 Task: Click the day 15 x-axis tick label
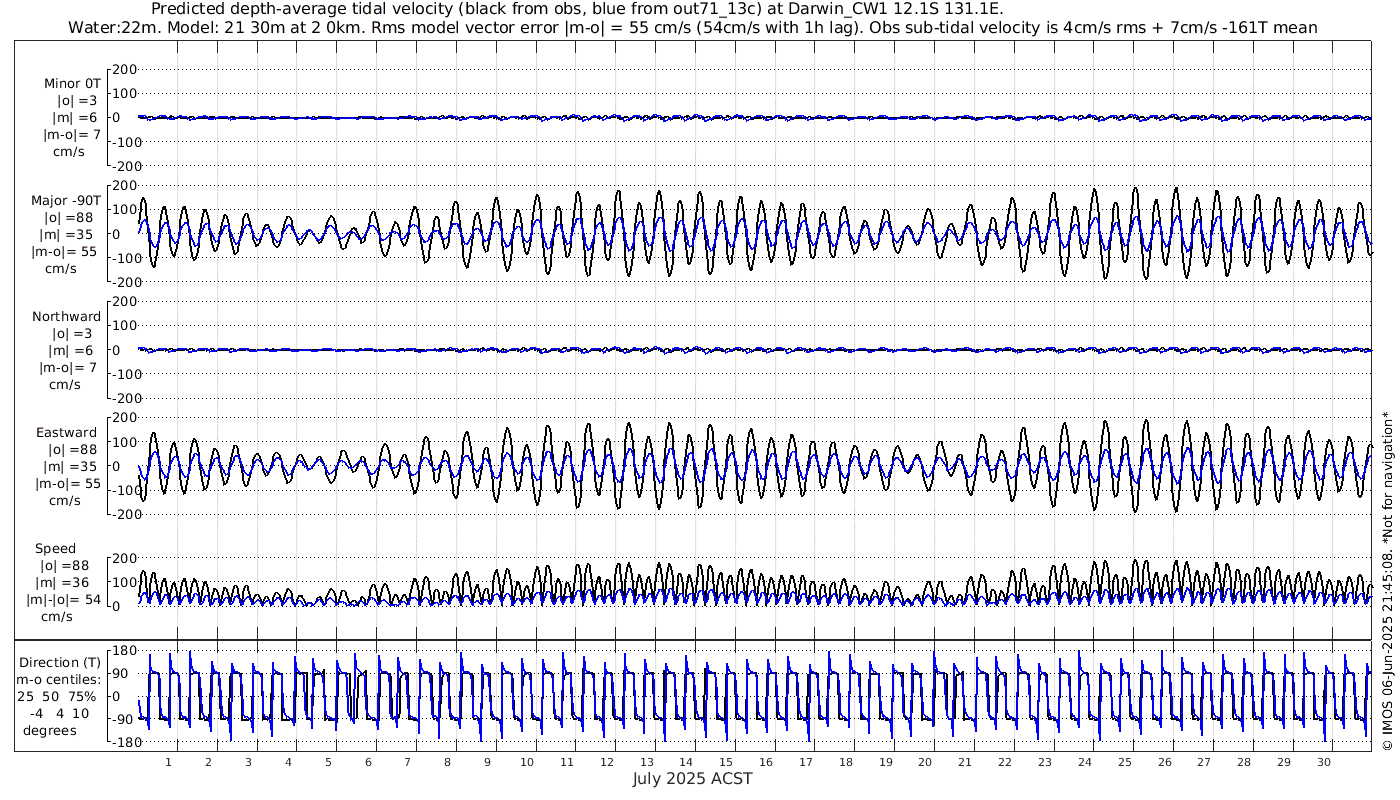[x=726, y=762]
